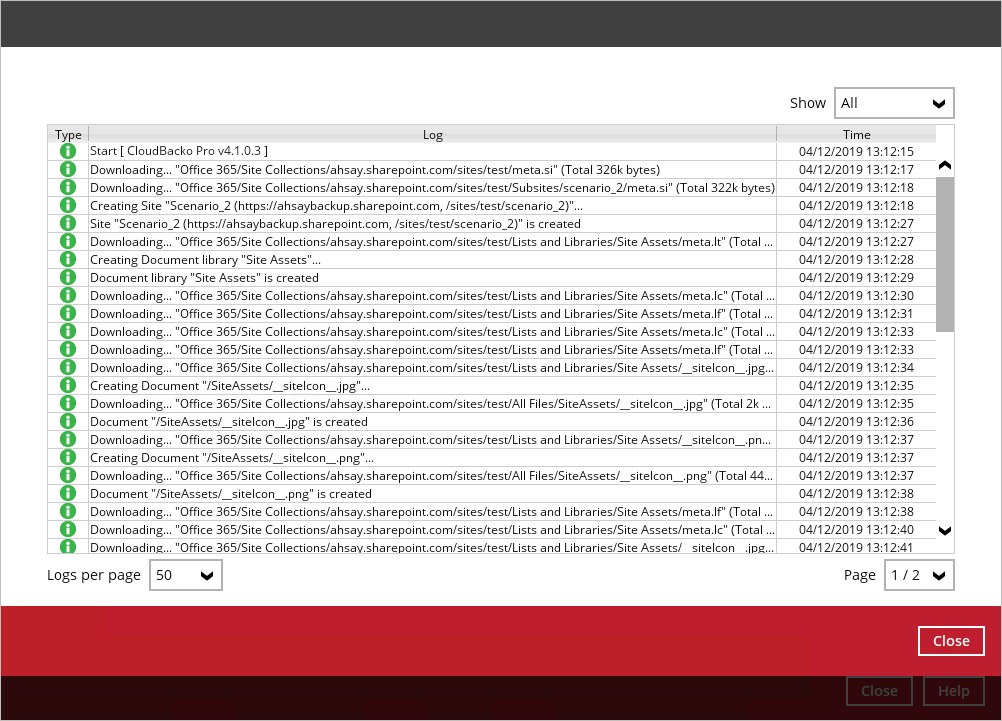Click info icon of the 13:12:35 download row

pyautogui.click(x=68, y=403)
